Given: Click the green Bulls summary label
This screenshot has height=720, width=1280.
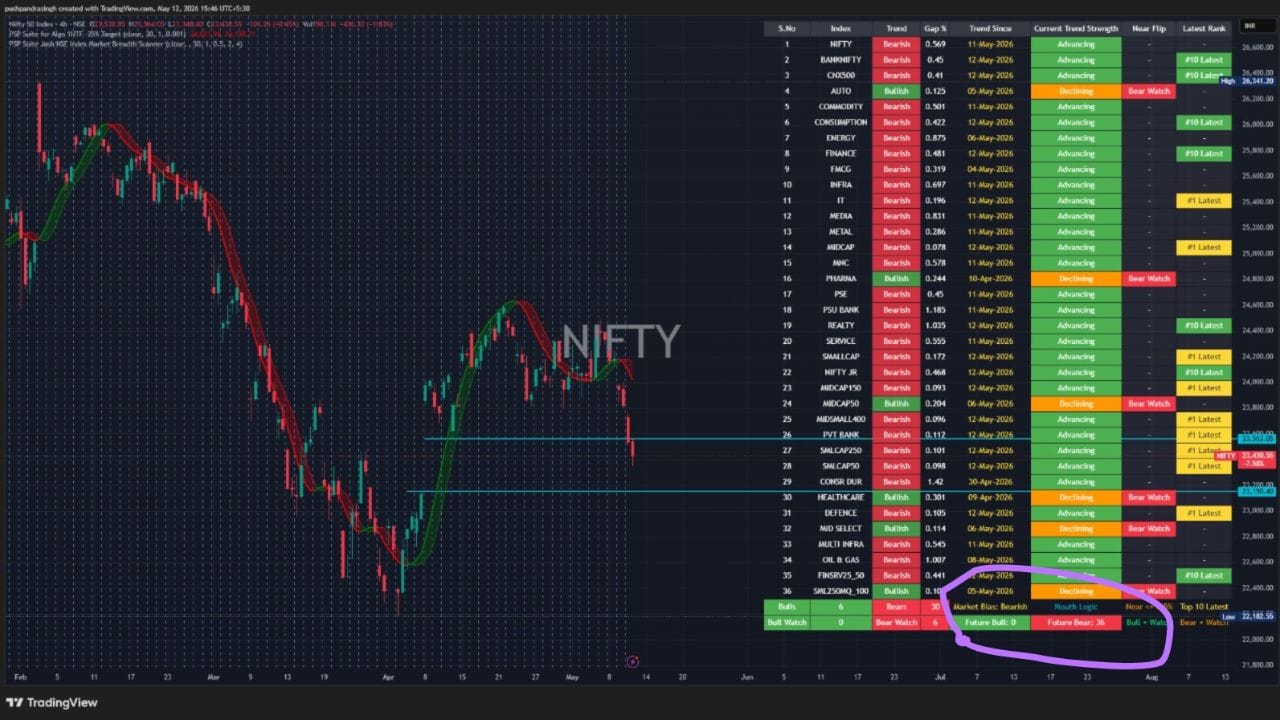Looking at the screenshot, I should (x=787, y=607).
